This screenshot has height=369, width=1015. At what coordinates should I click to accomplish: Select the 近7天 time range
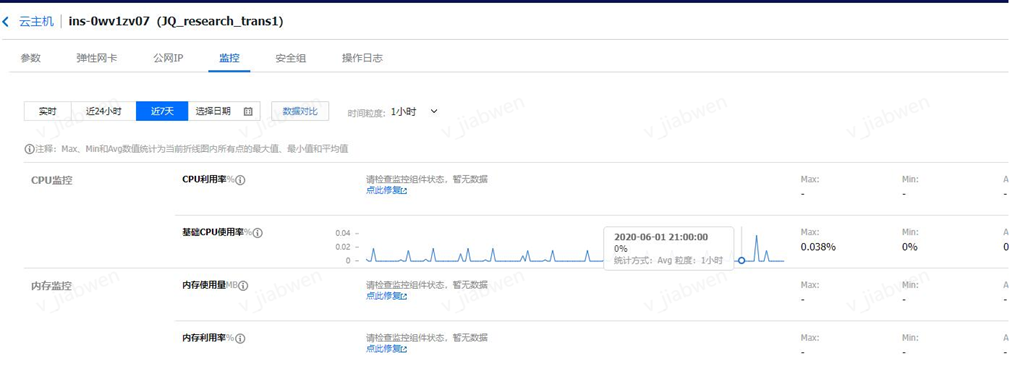[162, 111]
